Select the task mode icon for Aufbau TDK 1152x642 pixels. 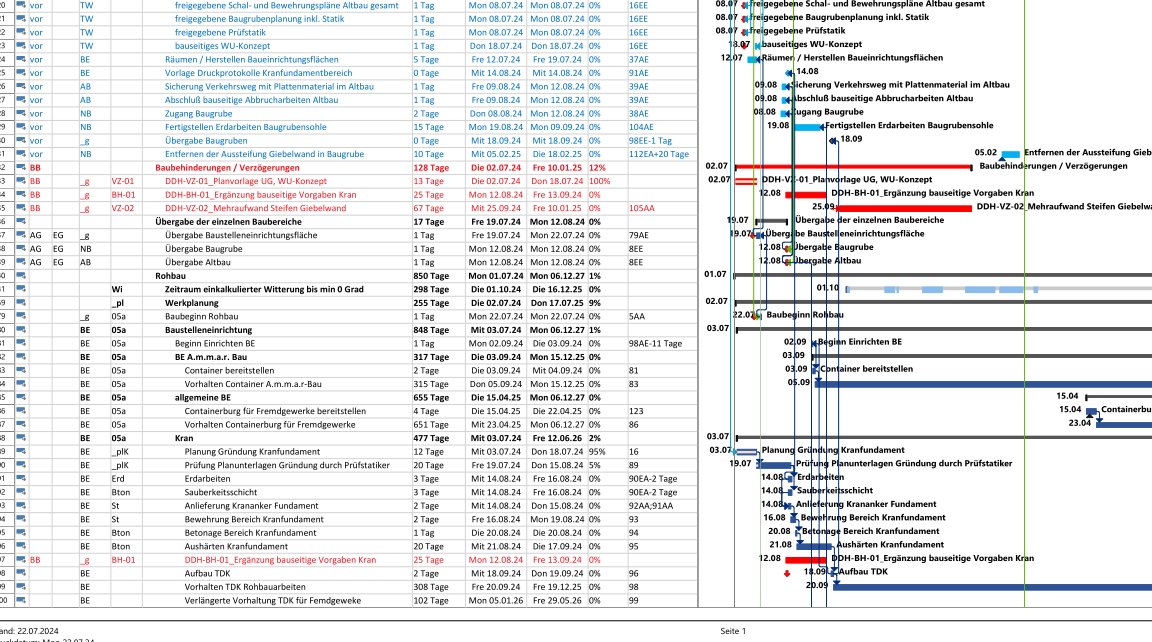(20, 573)
